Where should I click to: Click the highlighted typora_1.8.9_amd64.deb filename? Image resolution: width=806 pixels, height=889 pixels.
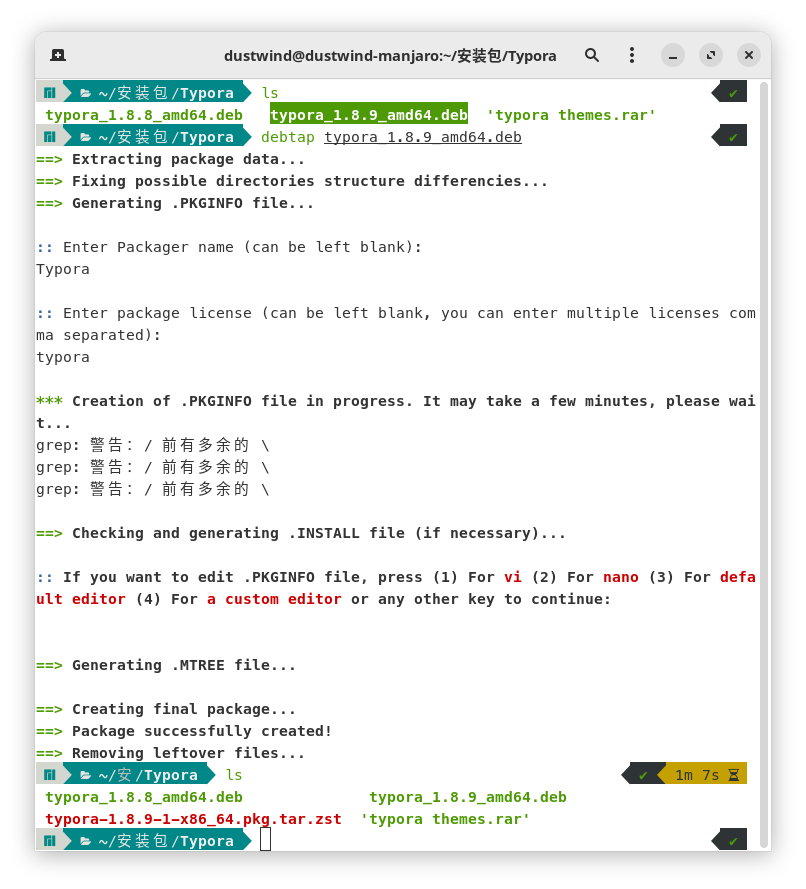point(368,115)
